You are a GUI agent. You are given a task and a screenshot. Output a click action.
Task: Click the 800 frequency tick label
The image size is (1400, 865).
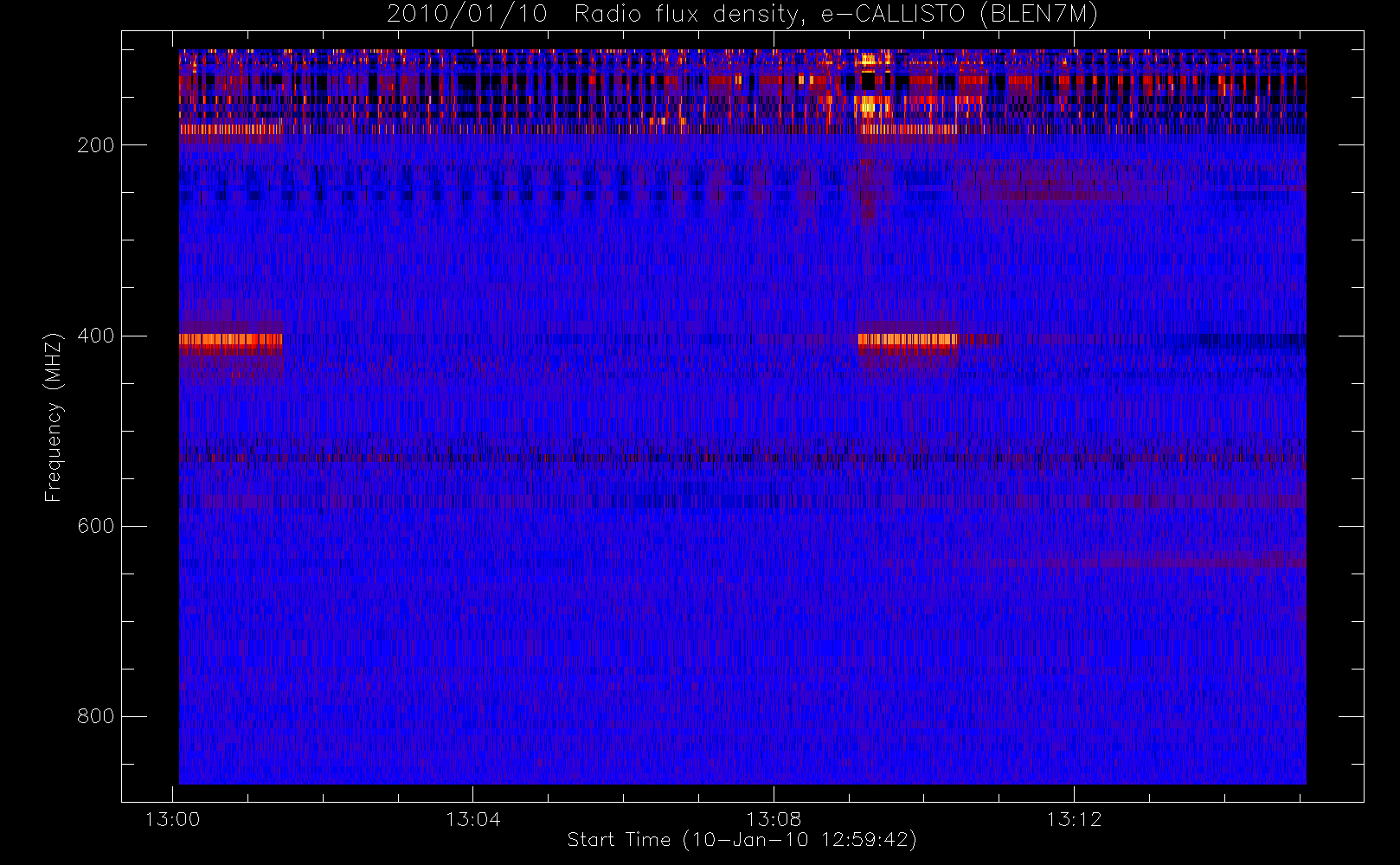click(95, 716)
